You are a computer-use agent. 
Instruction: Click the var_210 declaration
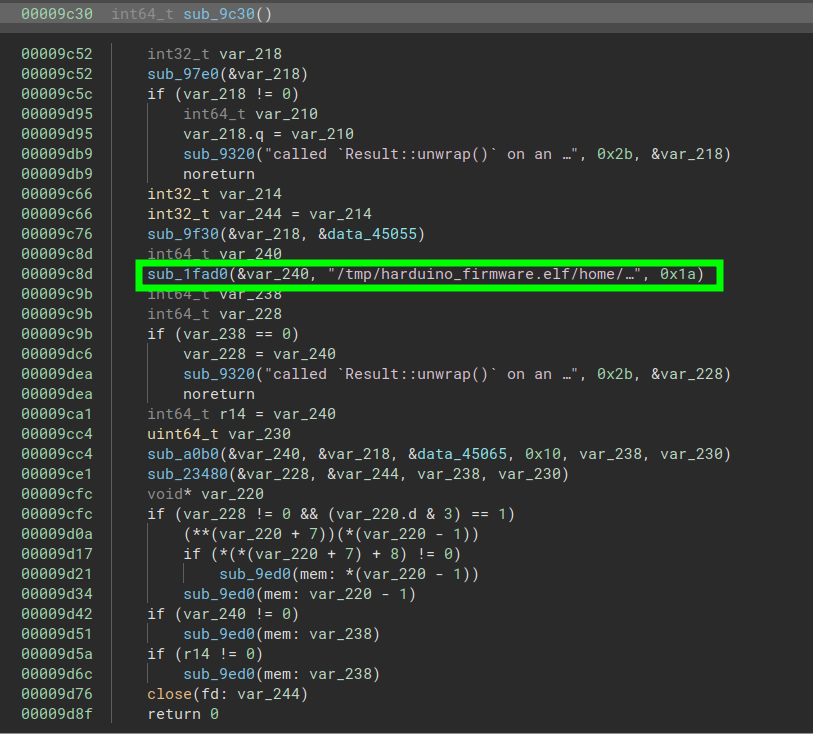tap(250, 114)
